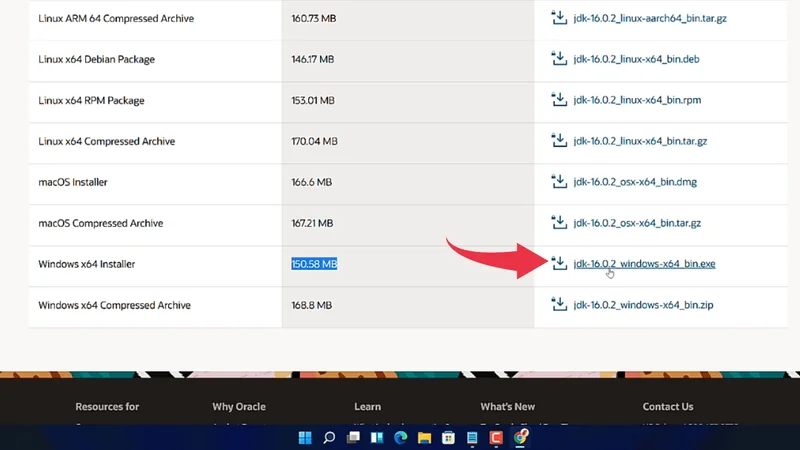
Task: Switch to Chrome in the taskbar
Action: (x=521, y=438)
